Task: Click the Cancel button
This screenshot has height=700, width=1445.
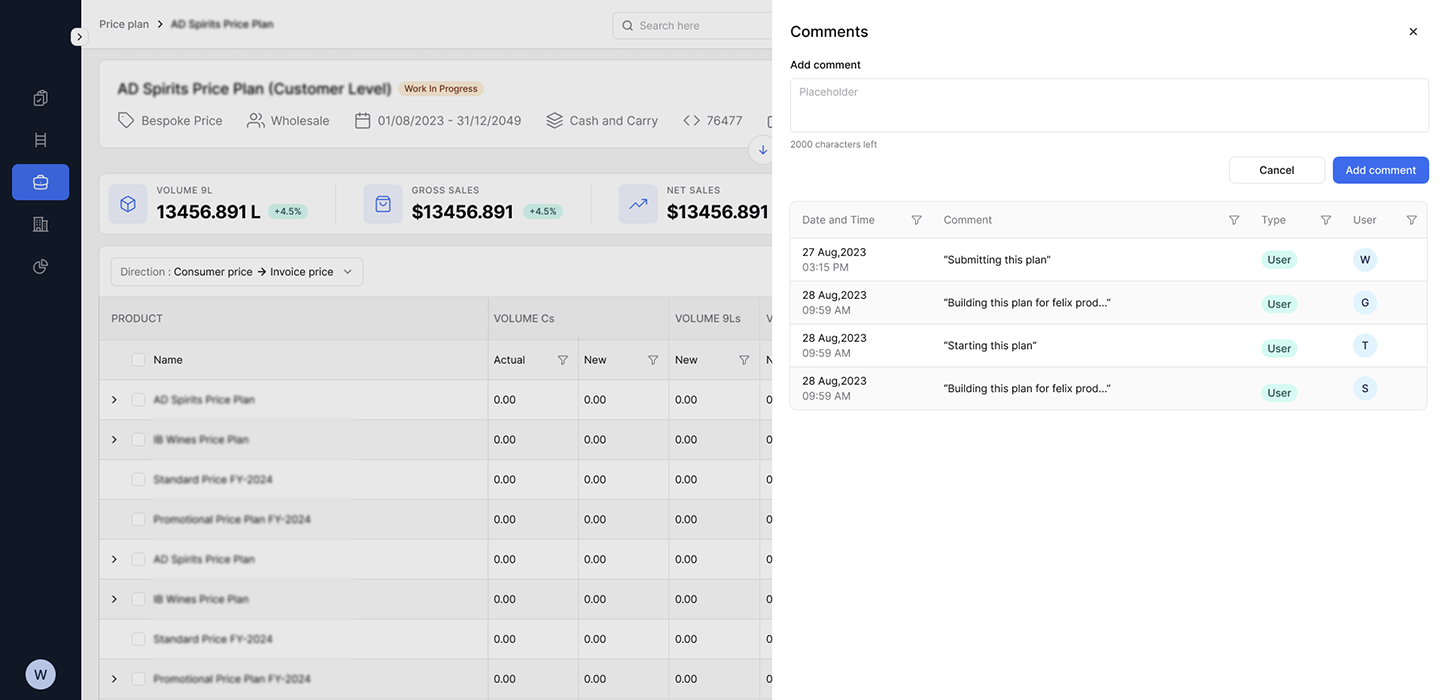Action: point(1276,170)
